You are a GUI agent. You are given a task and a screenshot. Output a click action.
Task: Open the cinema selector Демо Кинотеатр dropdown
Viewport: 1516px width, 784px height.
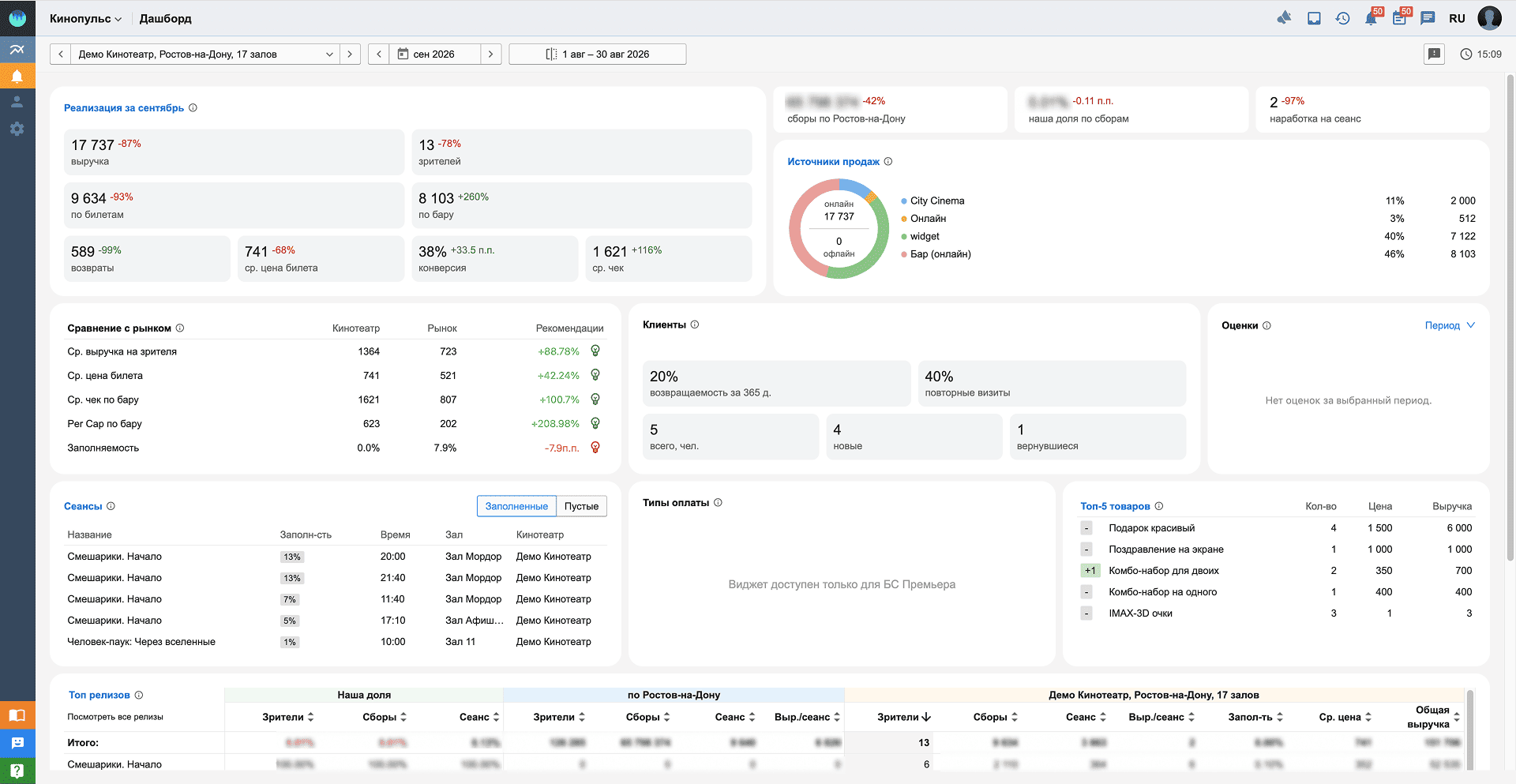tap(205, 54)
